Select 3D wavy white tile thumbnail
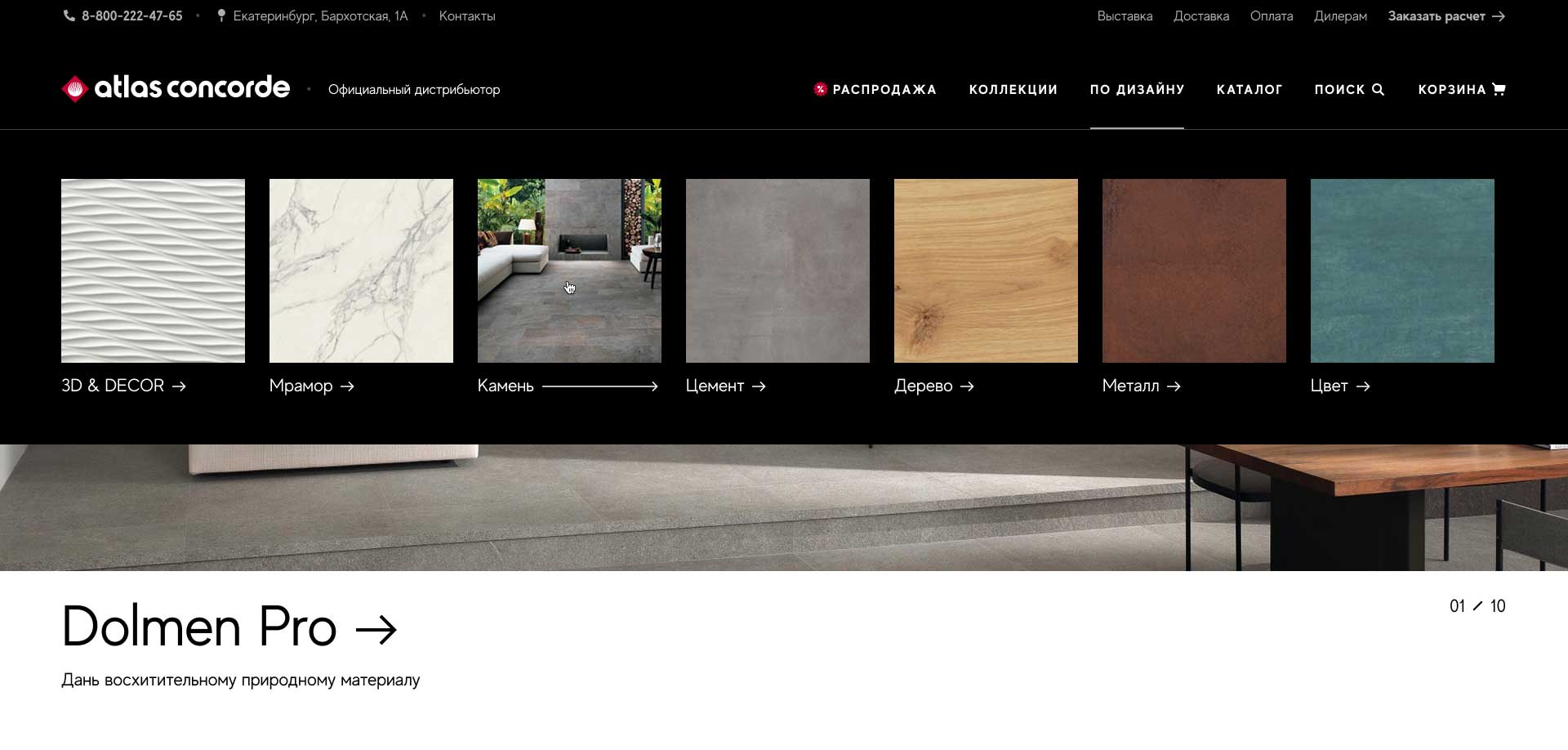The width and height of the screenshot is (1568, 750). 153,270
